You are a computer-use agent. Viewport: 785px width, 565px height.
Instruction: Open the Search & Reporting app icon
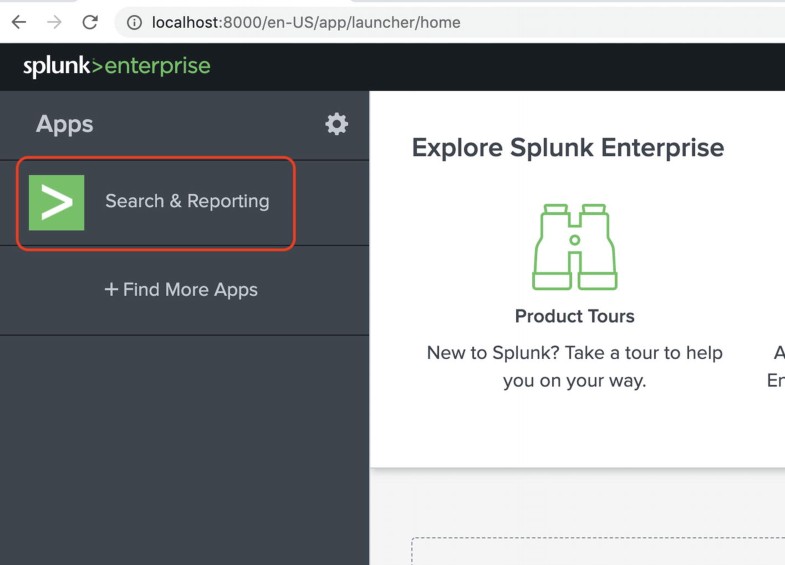[x=57, y=203]
